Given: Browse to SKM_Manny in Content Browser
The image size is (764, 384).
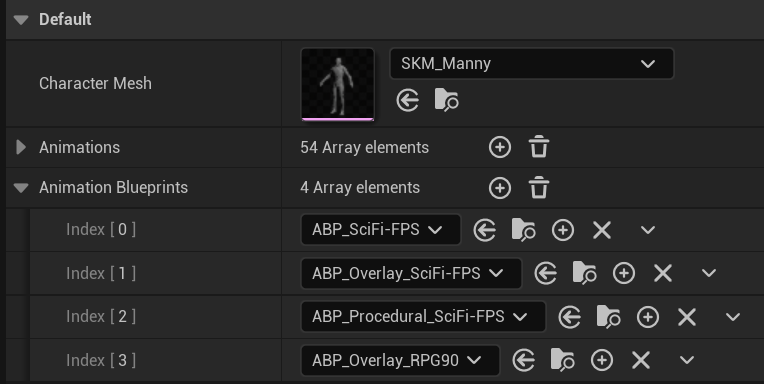Looking at the screenshot, I should tap(446, 100).
